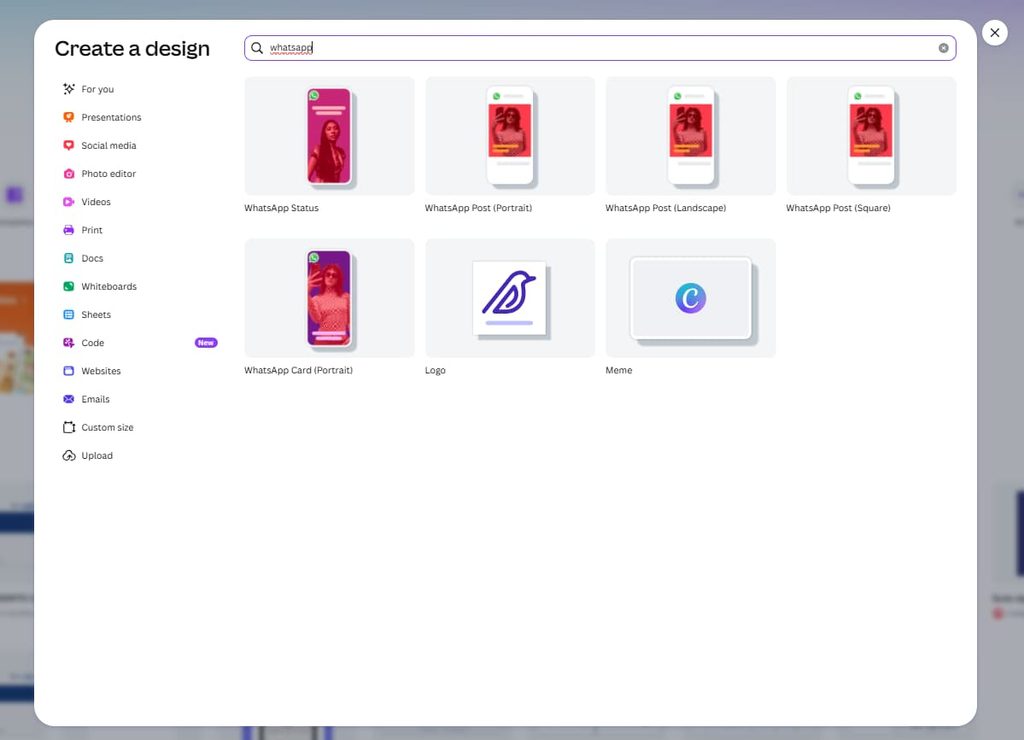Screen dimensions: 1024x740
Task: Click the Print printer icon
Action: point(69,230)
